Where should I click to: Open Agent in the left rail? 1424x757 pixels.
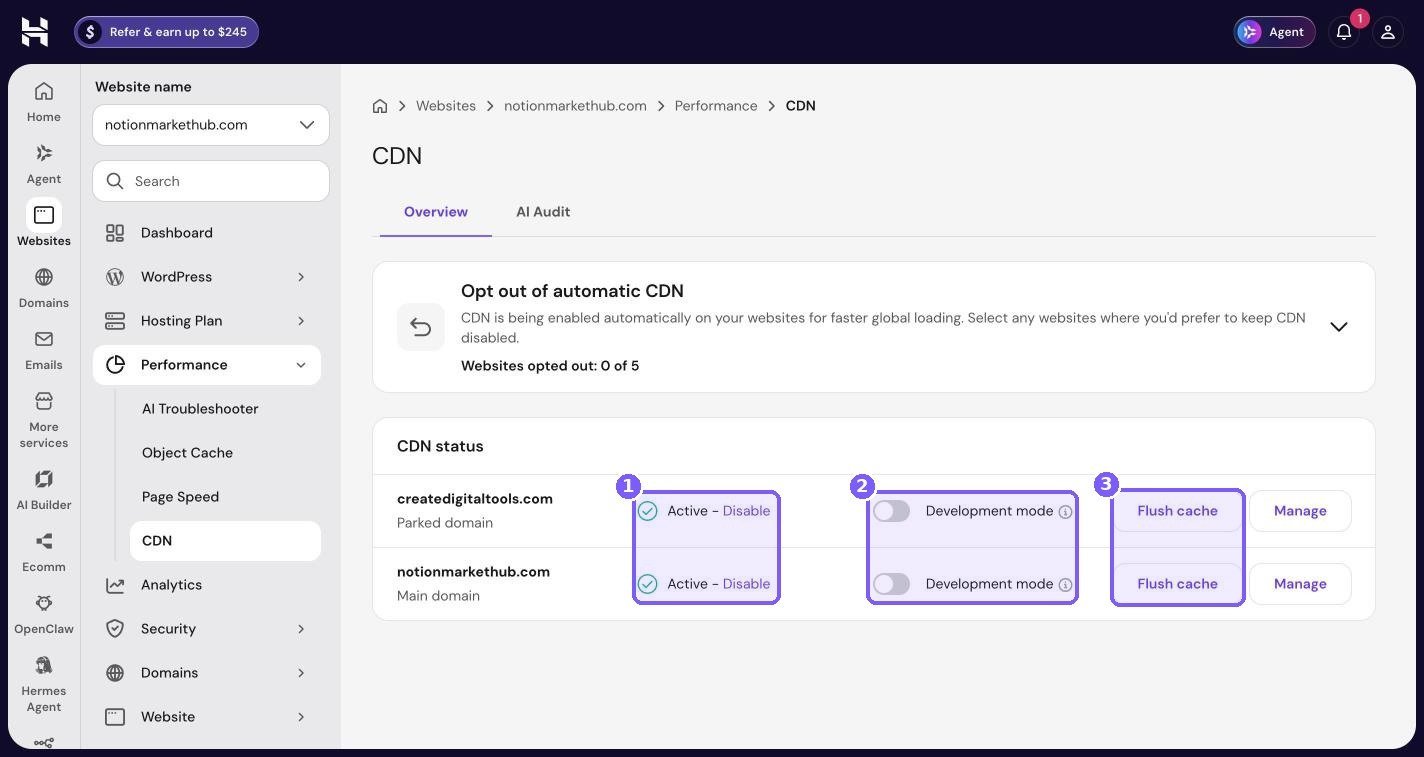tap(44, 164)
